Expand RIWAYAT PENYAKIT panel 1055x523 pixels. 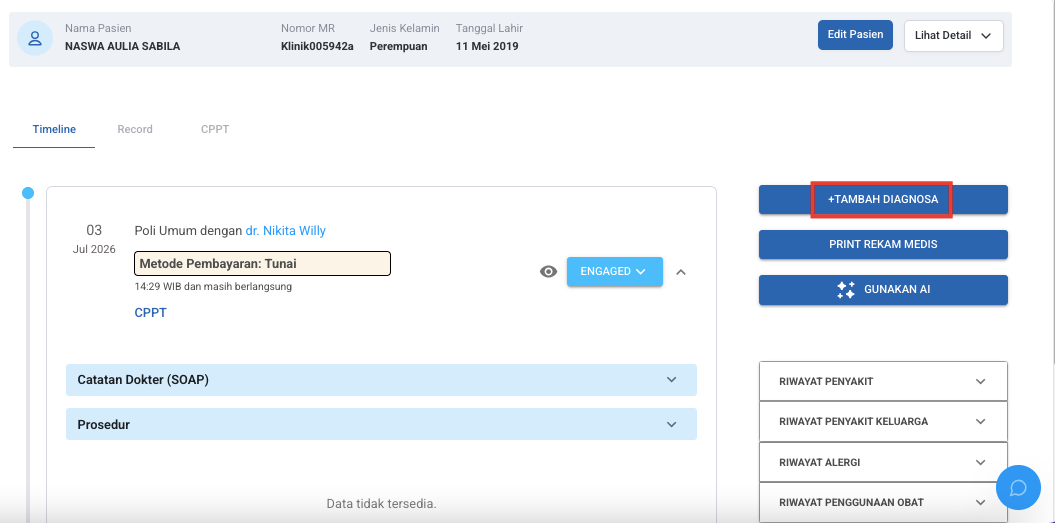click(x=883, y=381)
